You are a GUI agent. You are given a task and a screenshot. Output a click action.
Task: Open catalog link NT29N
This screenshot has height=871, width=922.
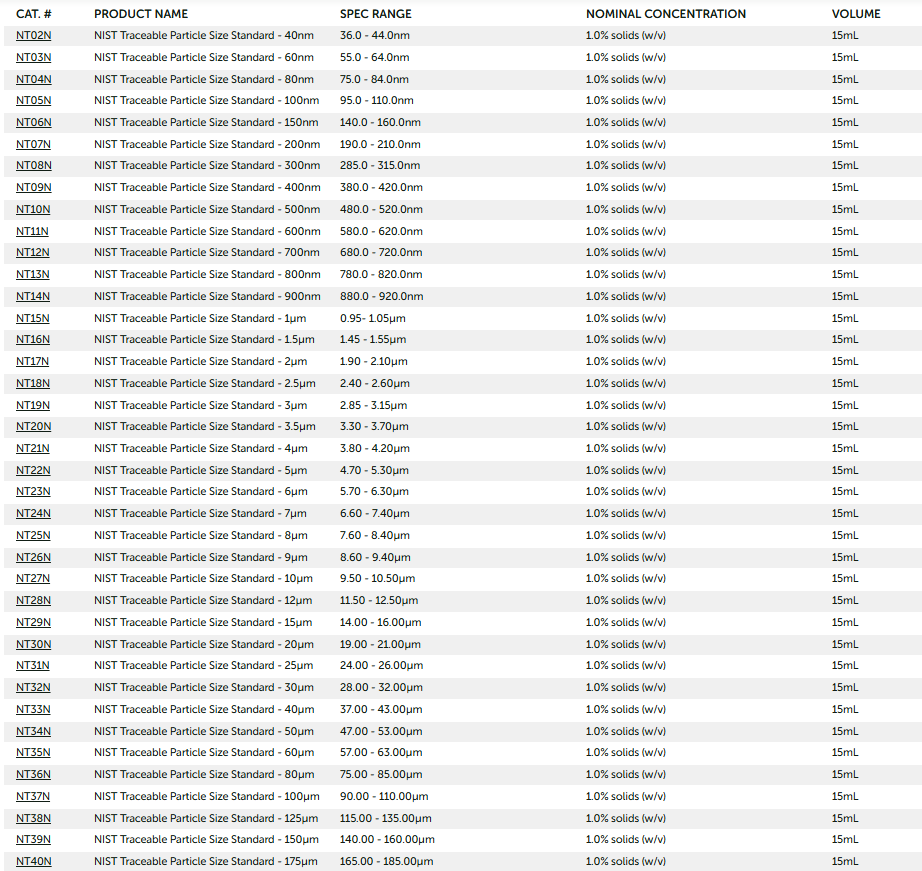(x=34, y=622)
